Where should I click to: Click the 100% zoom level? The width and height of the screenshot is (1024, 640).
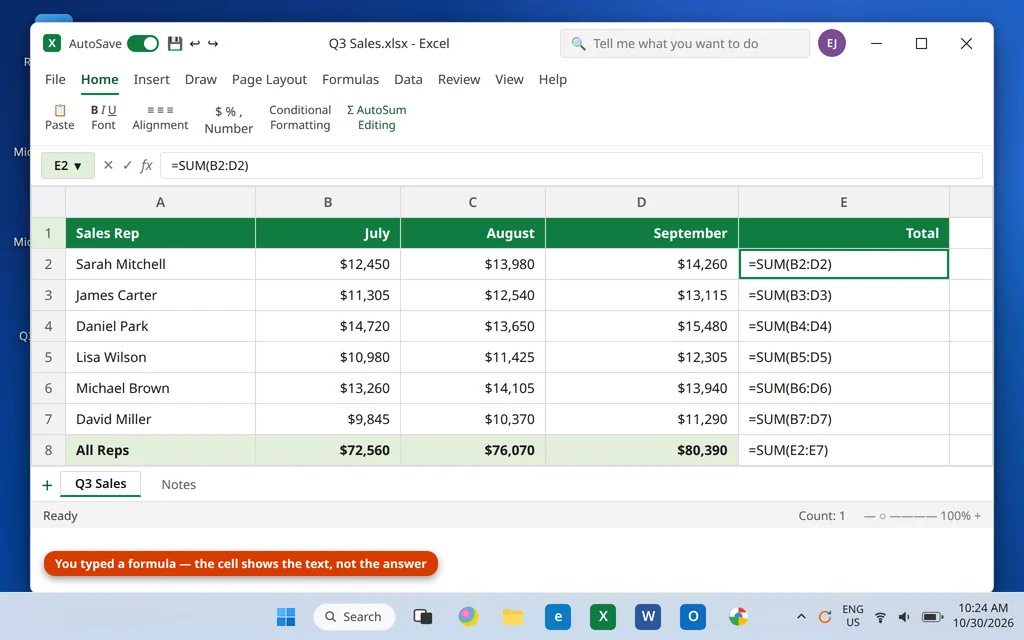coord(955,515)
